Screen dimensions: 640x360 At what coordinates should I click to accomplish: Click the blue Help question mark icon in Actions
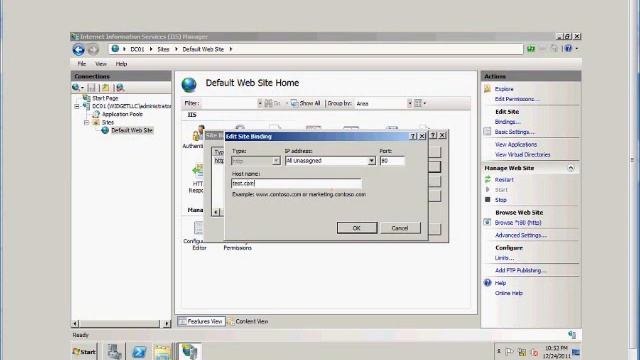coord(487,282)
